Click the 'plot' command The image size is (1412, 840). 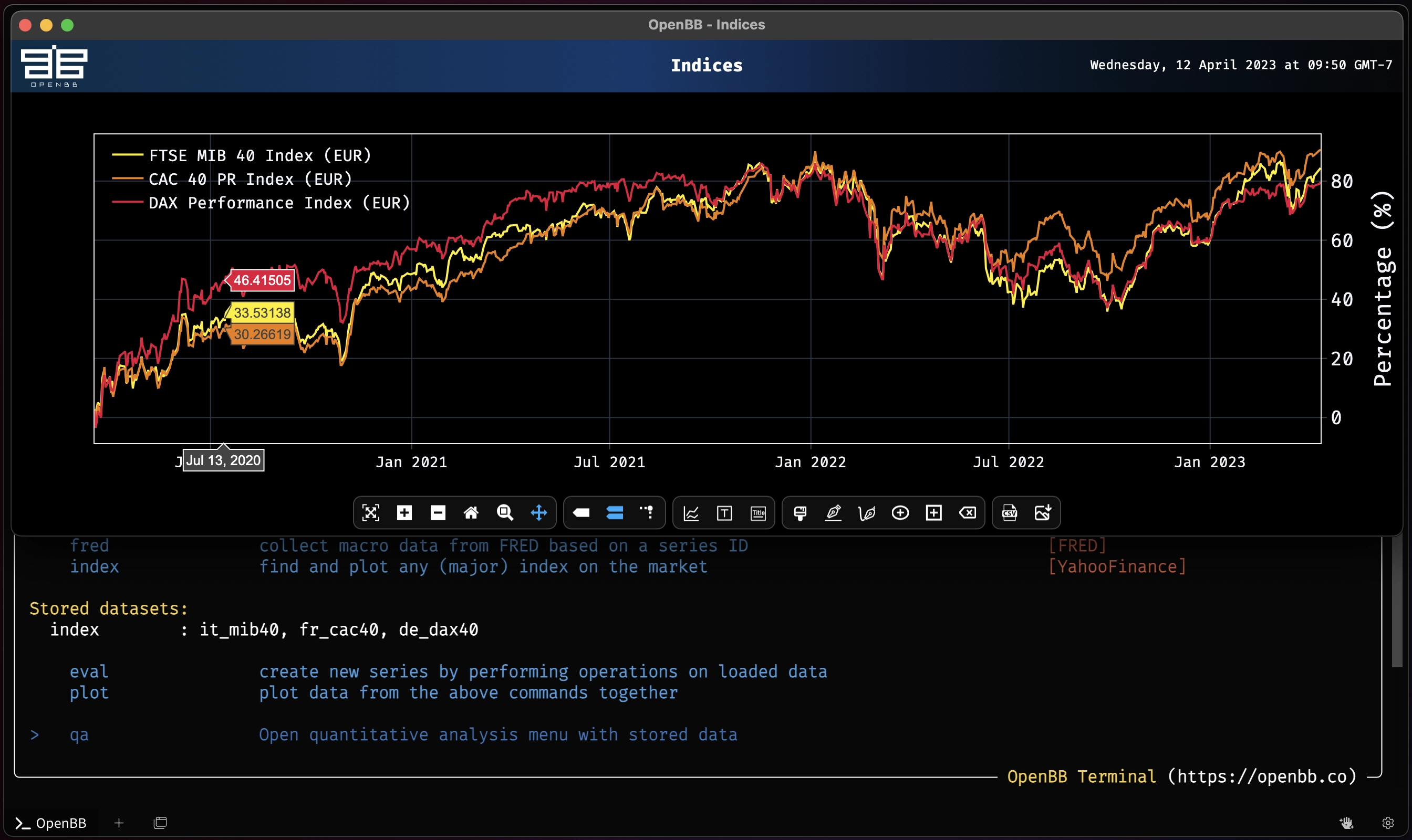[89, 692]
